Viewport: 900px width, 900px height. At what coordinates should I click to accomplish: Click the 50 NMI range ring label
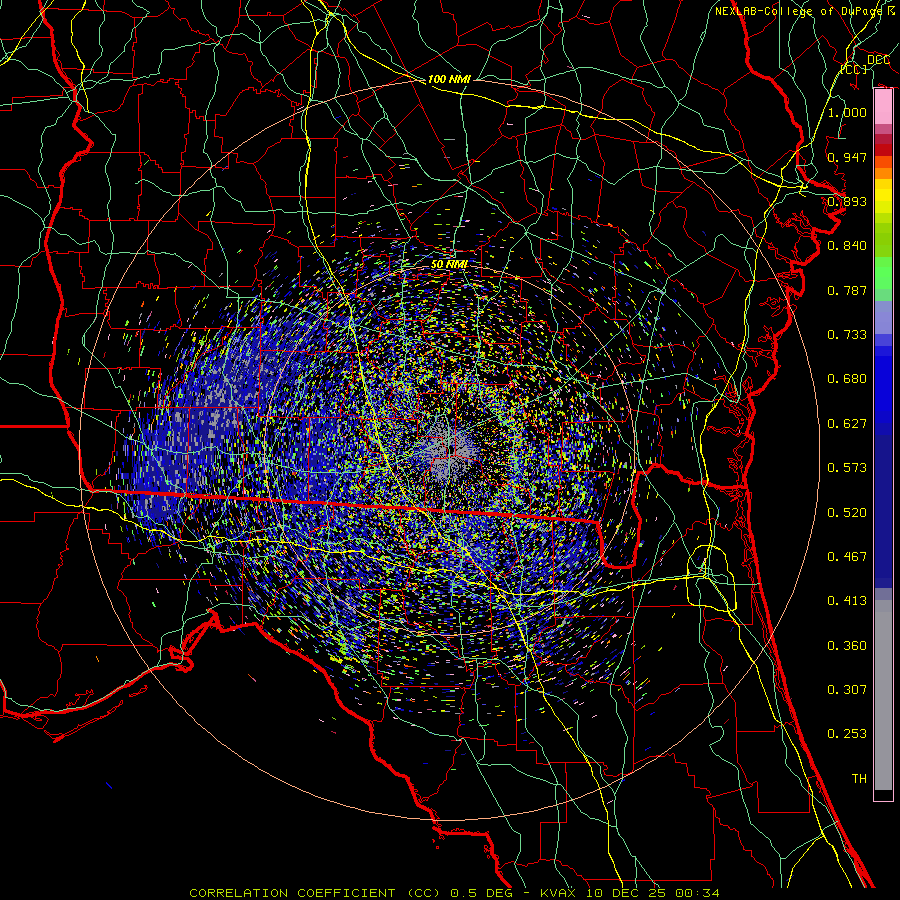pyautogui.click(x=449, y=265)
